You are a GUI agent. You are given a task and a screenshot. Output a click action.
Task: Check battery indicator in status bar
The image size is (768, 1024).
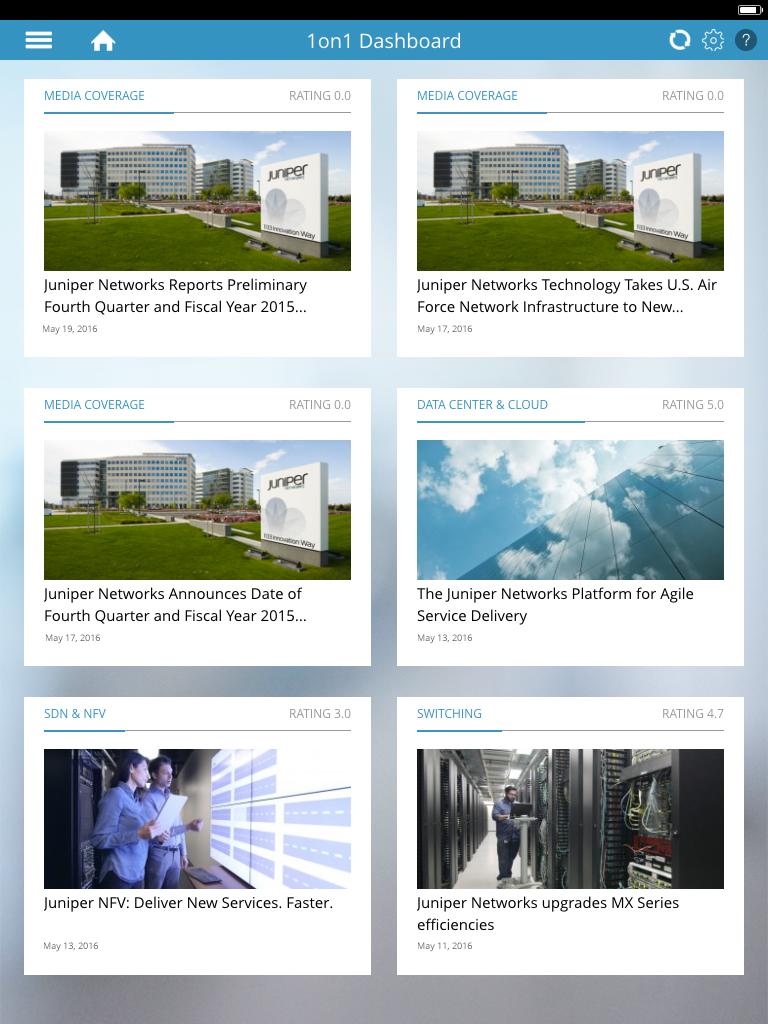(x=750, y=10)
